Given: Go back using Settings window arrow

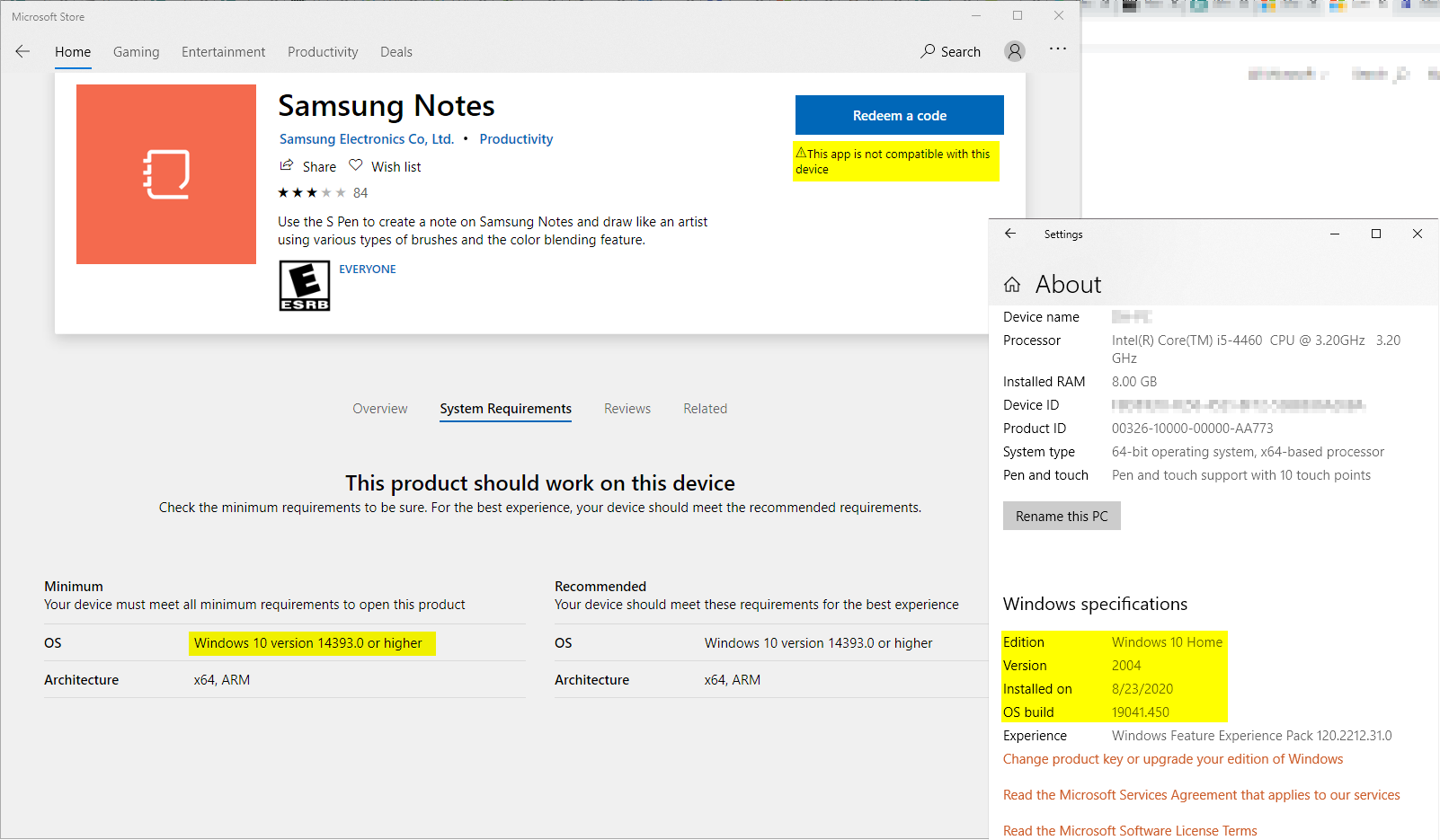Looking at the screenshot, I should point(1010,234).
